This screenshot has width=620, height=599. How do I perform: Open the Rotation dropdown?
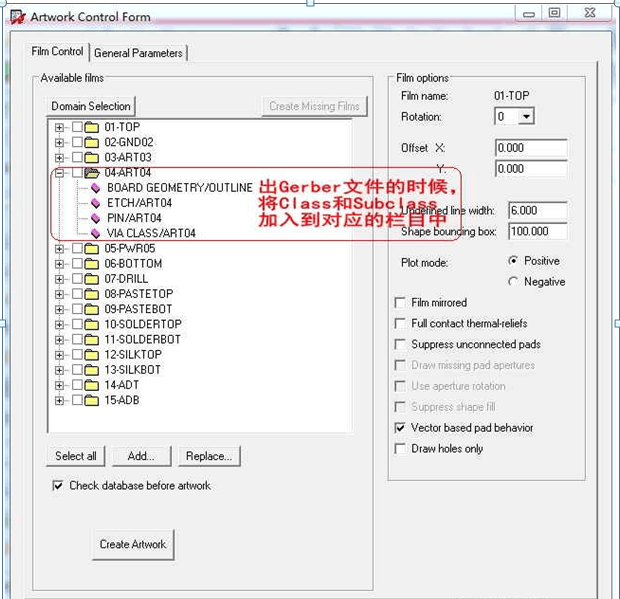tap(526, 117)
